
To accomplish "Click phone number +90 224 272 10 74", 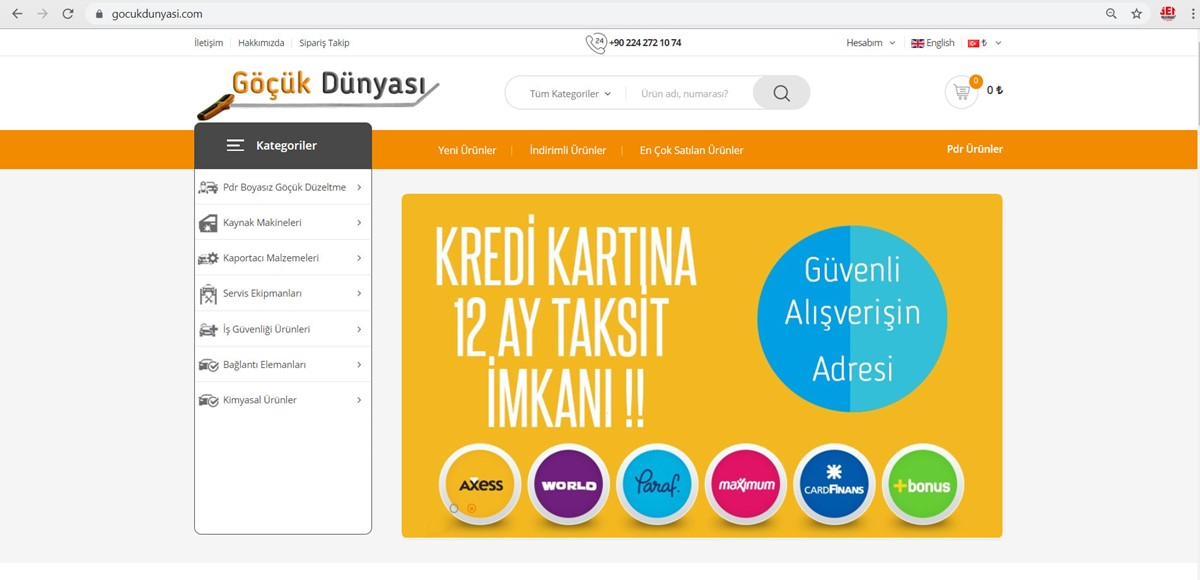I will coord(645,43).
